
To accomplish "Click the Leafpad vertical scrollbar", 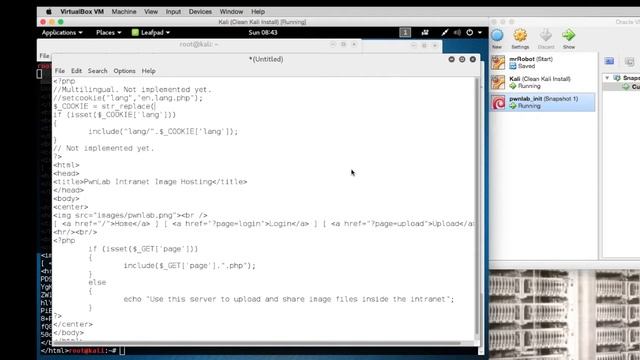I will tap(476, 206).
